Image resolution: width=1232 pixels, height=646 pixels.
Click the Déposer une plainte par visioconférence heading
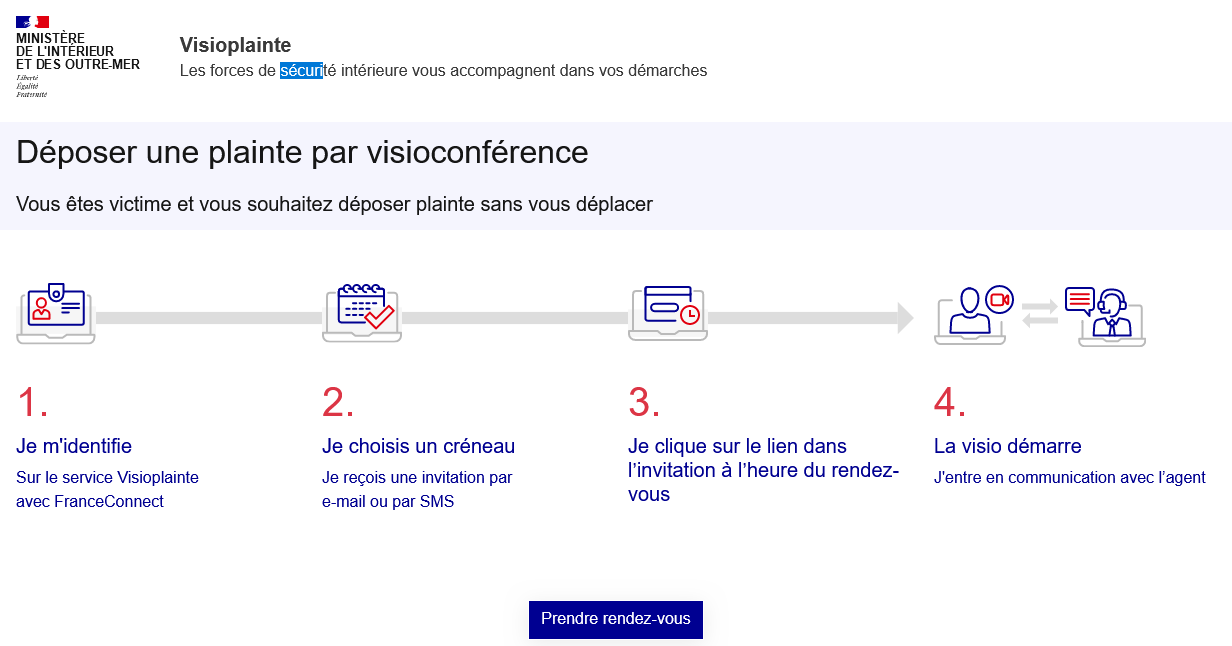[x=302, y=153]
